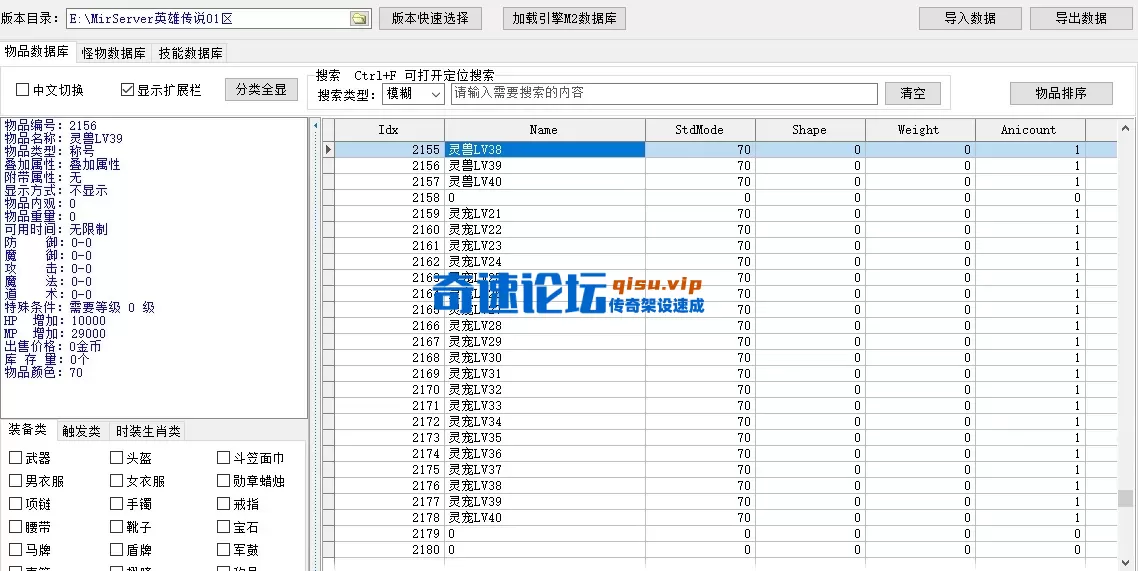Click the Idx cell 2180
Screen dimensions: 1138x571
389,549
